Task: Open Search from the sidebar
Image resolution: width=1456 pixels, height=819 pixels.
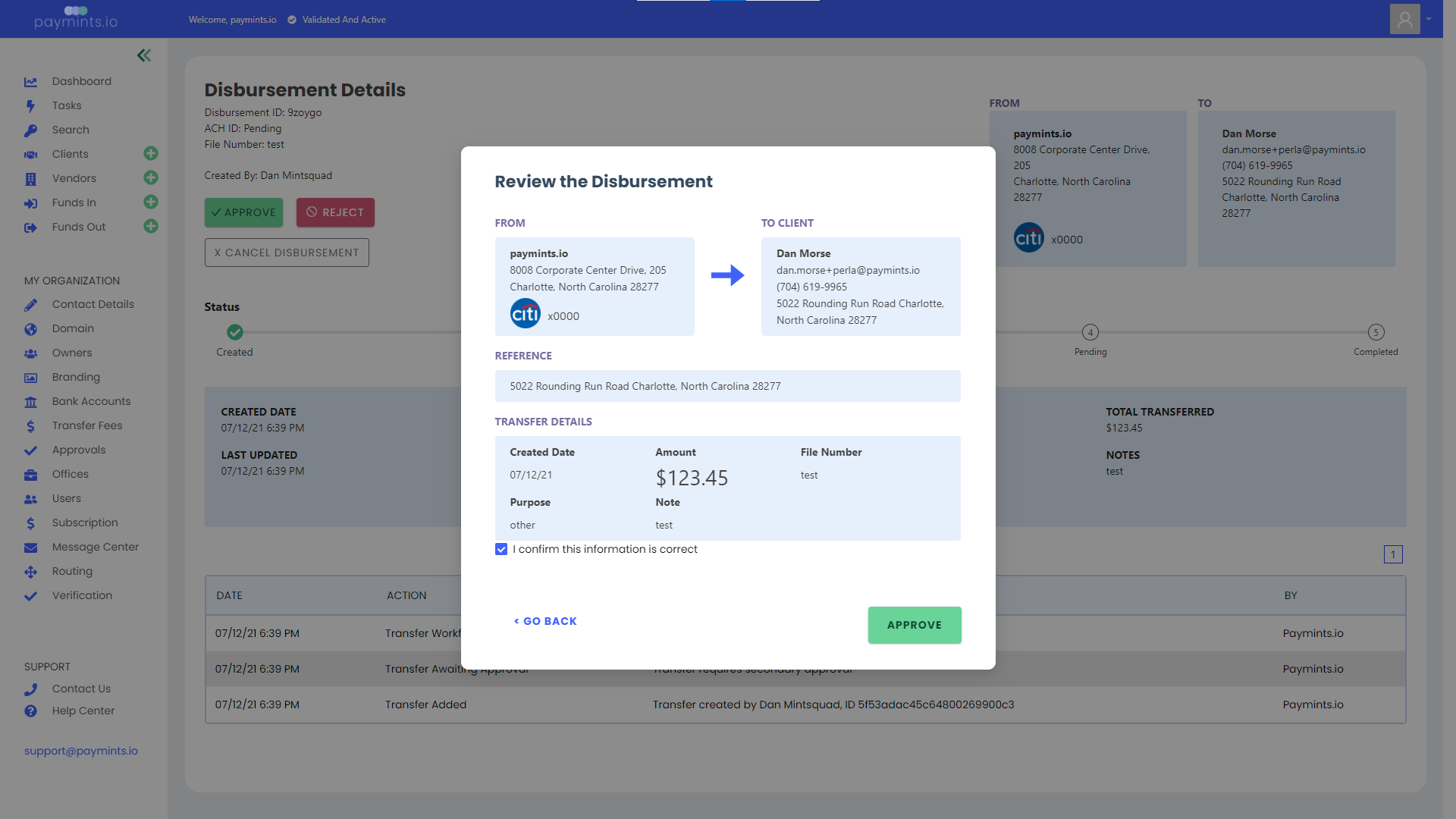Action: [x=71, y=130]
